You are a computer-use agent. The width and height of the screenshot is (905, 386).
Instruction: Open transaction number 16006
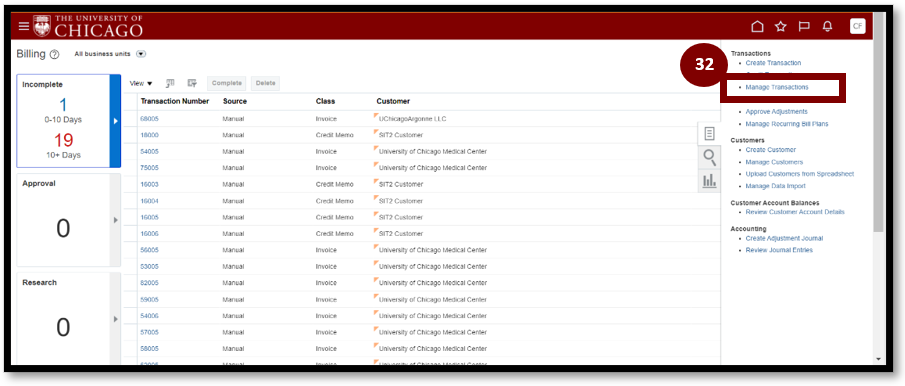[149, 234]
